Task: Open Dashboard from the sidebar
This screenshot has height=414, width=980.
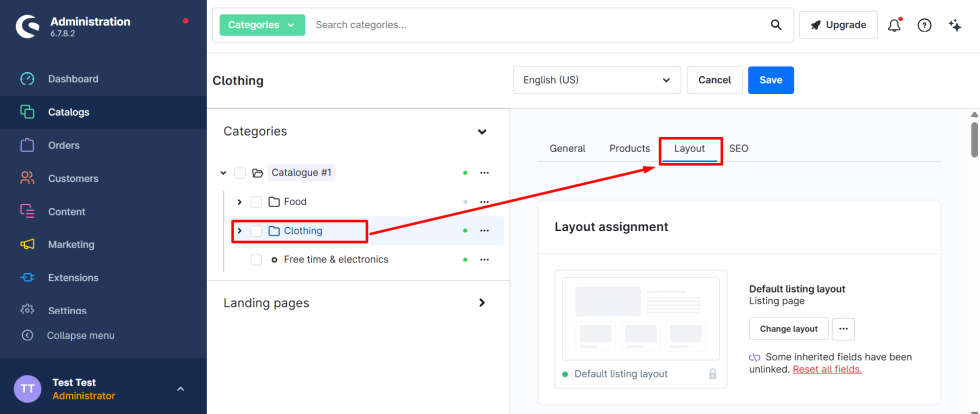Action: [73, 79]
